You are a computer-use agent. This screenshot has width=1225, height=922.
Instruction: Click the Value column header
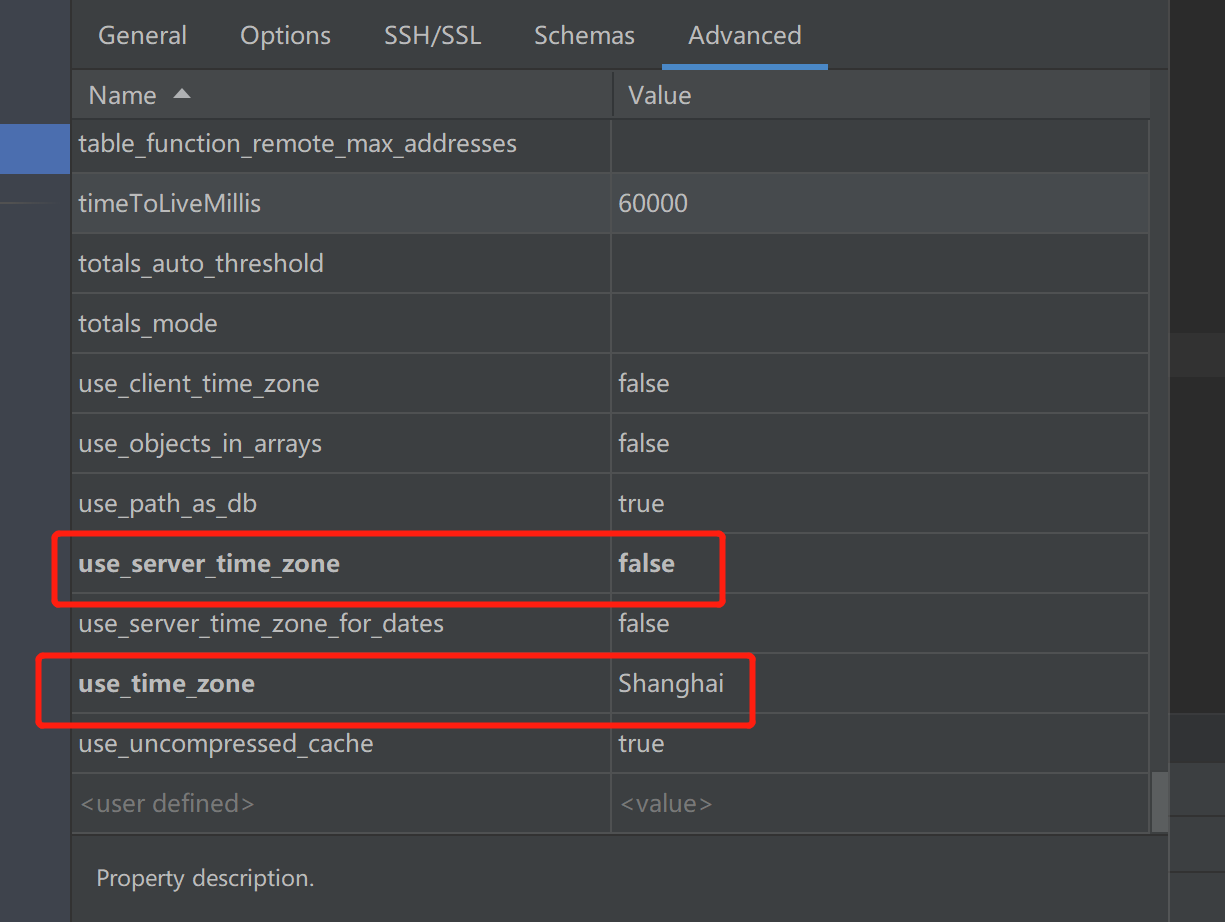(x=658, y=94)
